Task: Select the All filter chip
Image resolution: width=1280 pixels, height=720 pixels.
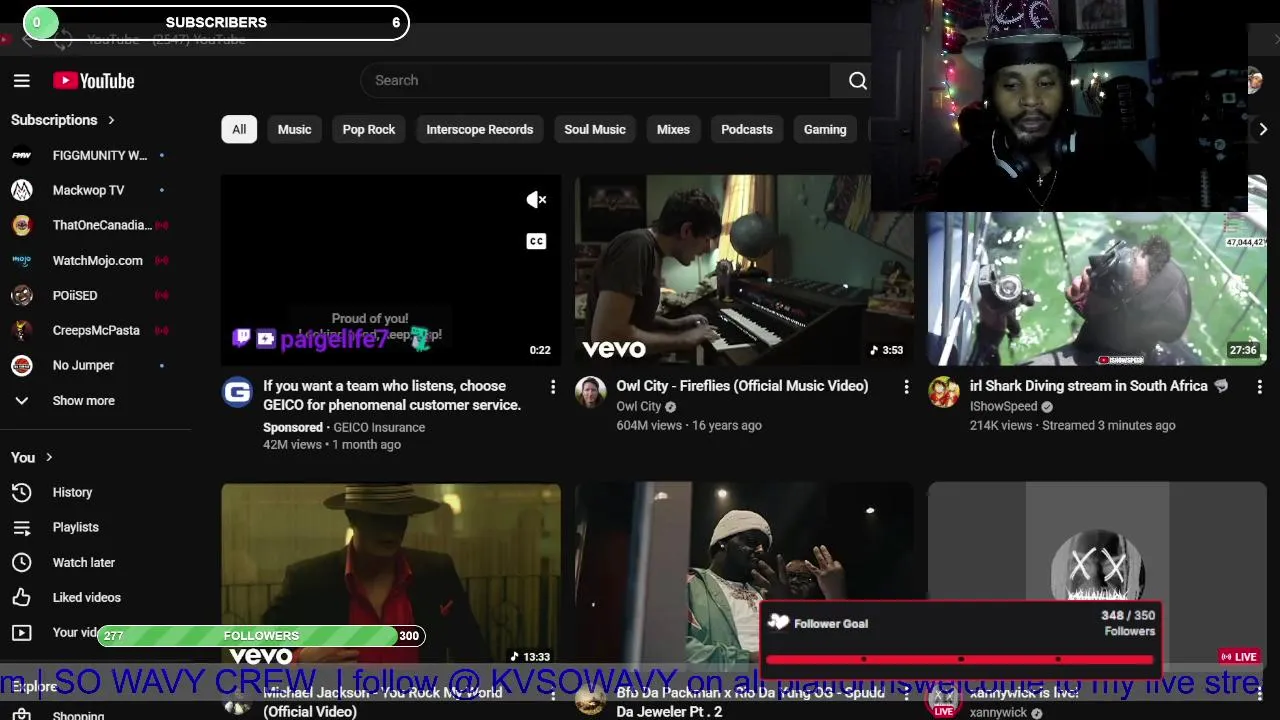Action: pos(239,129)
